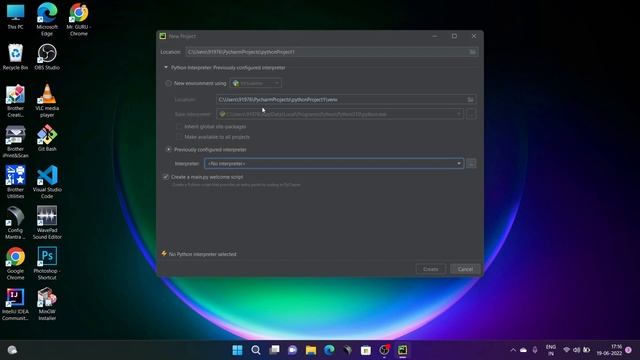Select New environment using radio
The image size is (640, 360).
coord(168,83)
